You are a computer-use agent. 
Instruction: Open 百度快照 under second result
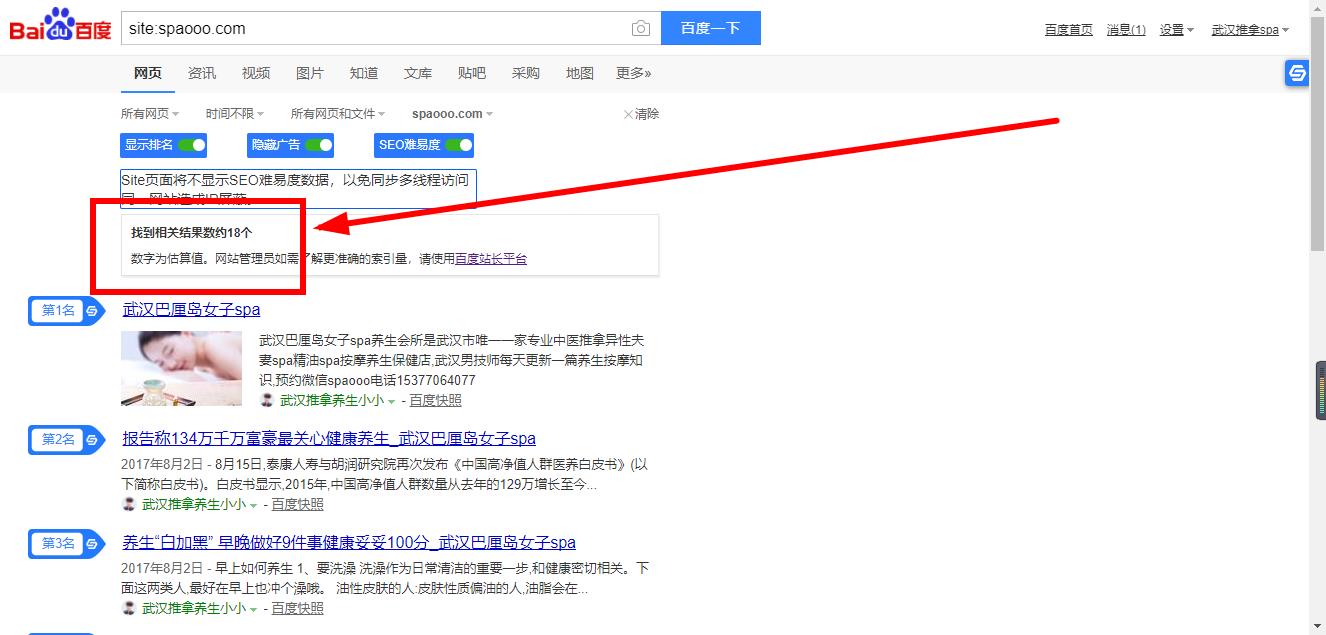point(298,504)
